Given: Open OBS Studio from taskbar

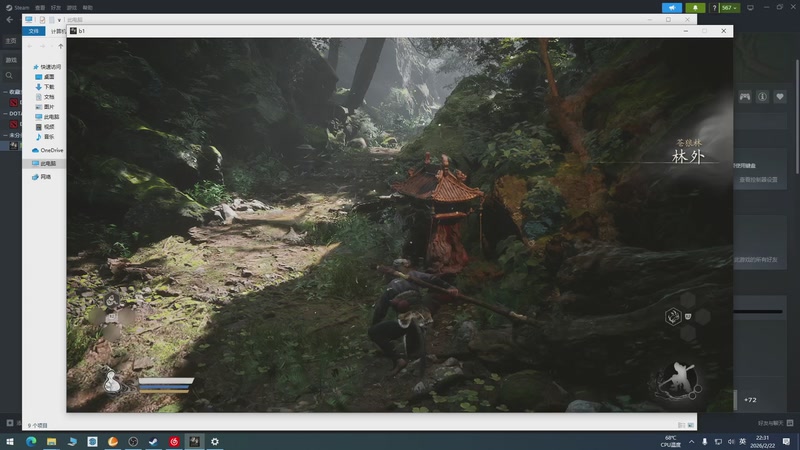Looking at the screenshot, I should [133, 441].
